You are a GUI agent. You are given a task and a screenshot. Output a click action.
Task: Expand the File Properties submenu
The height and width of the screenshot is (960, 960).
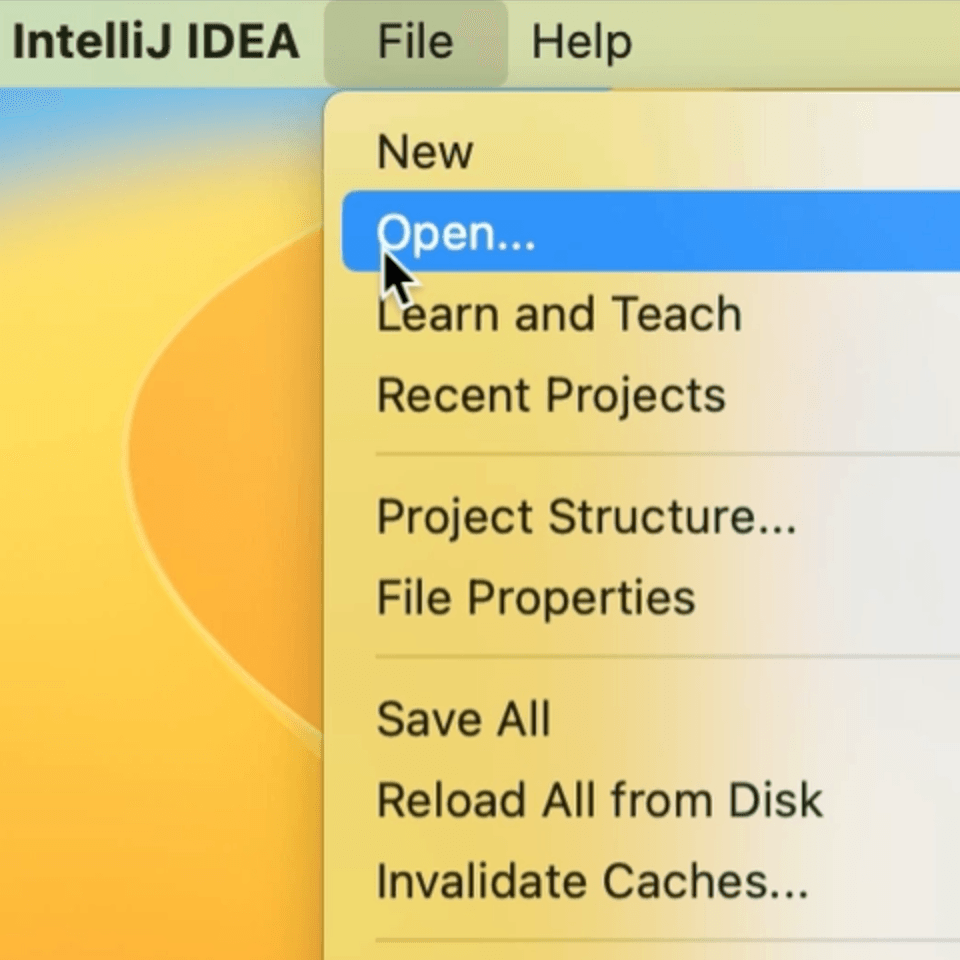[x=535, y=598]
